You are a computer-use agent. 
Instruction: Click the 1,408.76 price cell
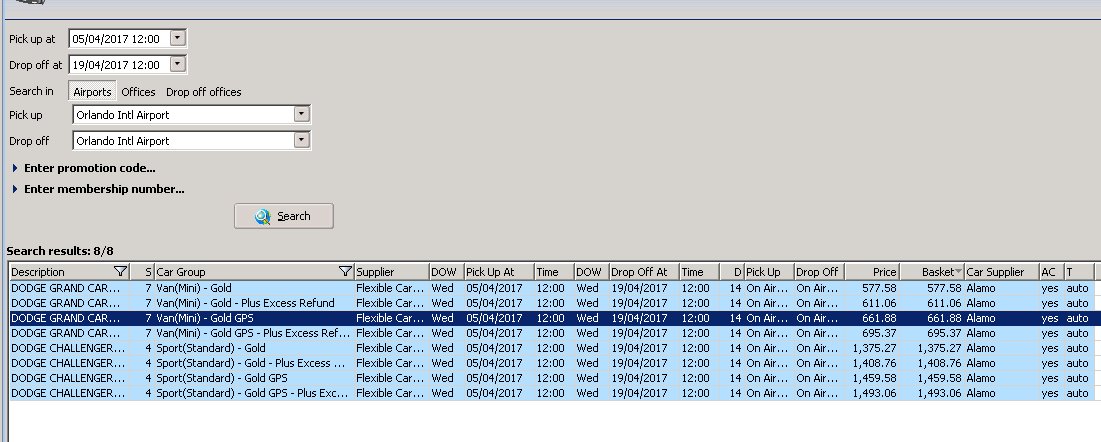click(872, 363)
